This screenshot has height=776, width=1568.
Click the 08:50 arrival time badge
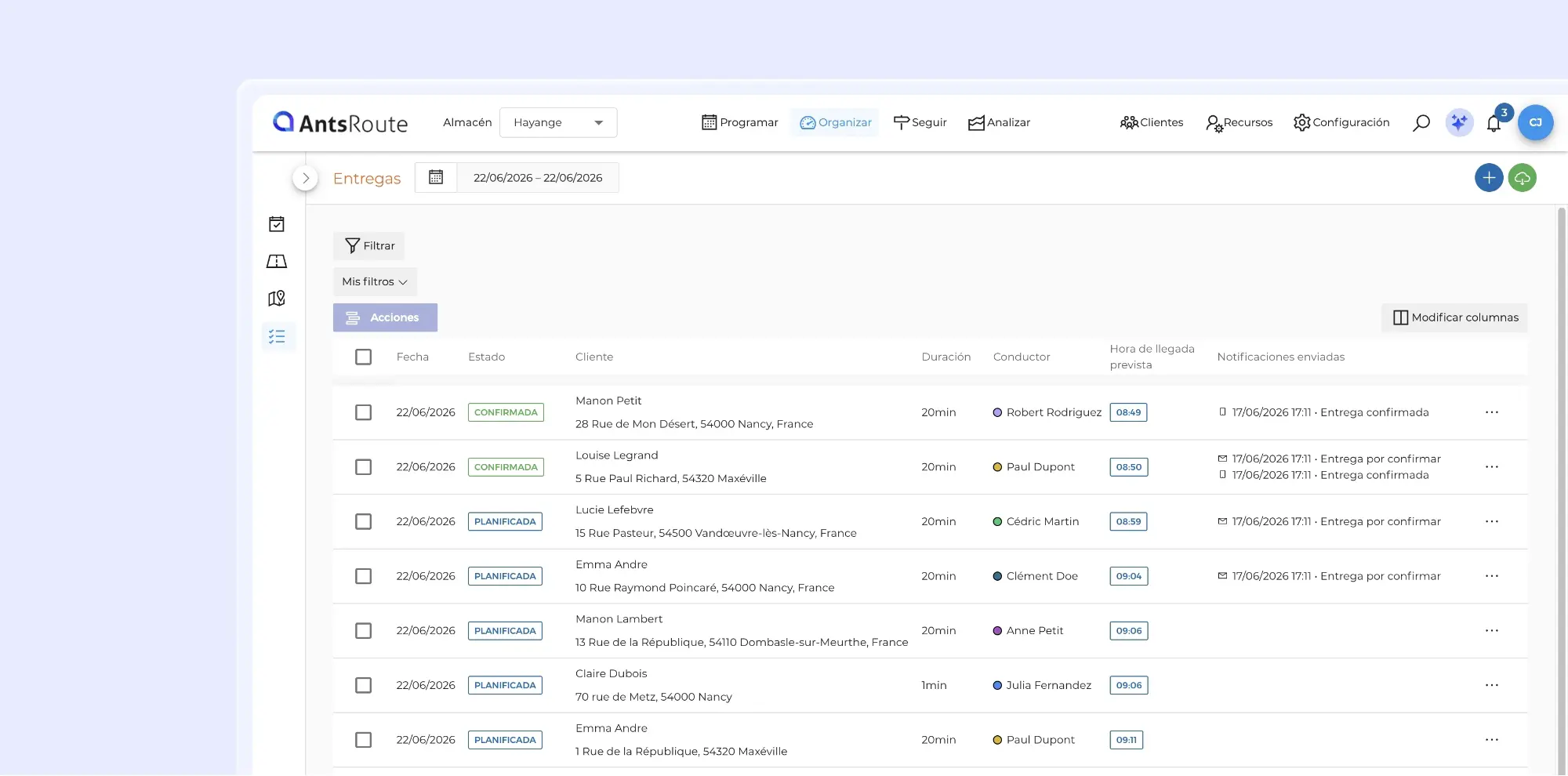pos(1129,467)
